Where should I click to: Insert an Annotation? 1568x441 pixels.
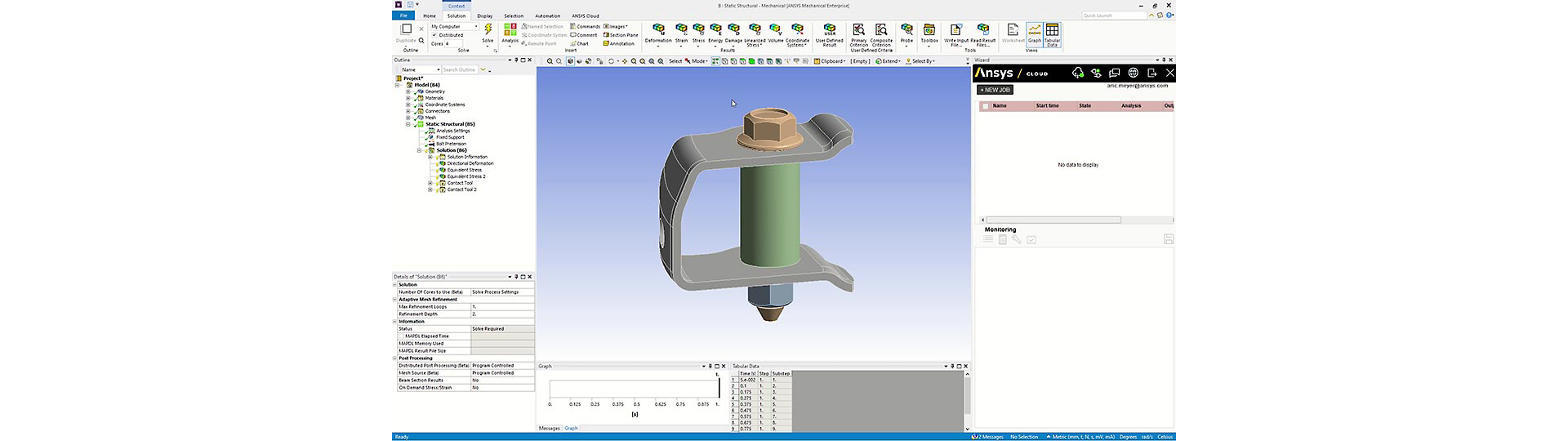[619, 43]
